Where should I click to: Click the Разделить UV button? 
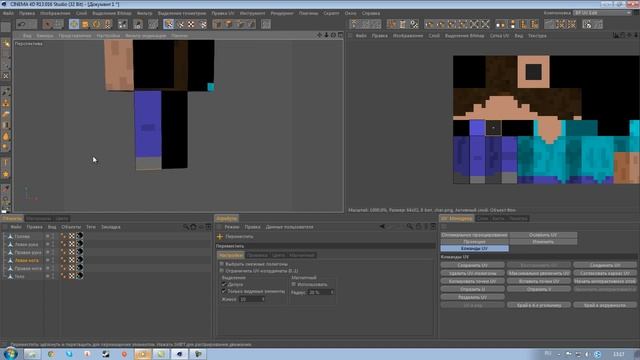click(472, 297)
